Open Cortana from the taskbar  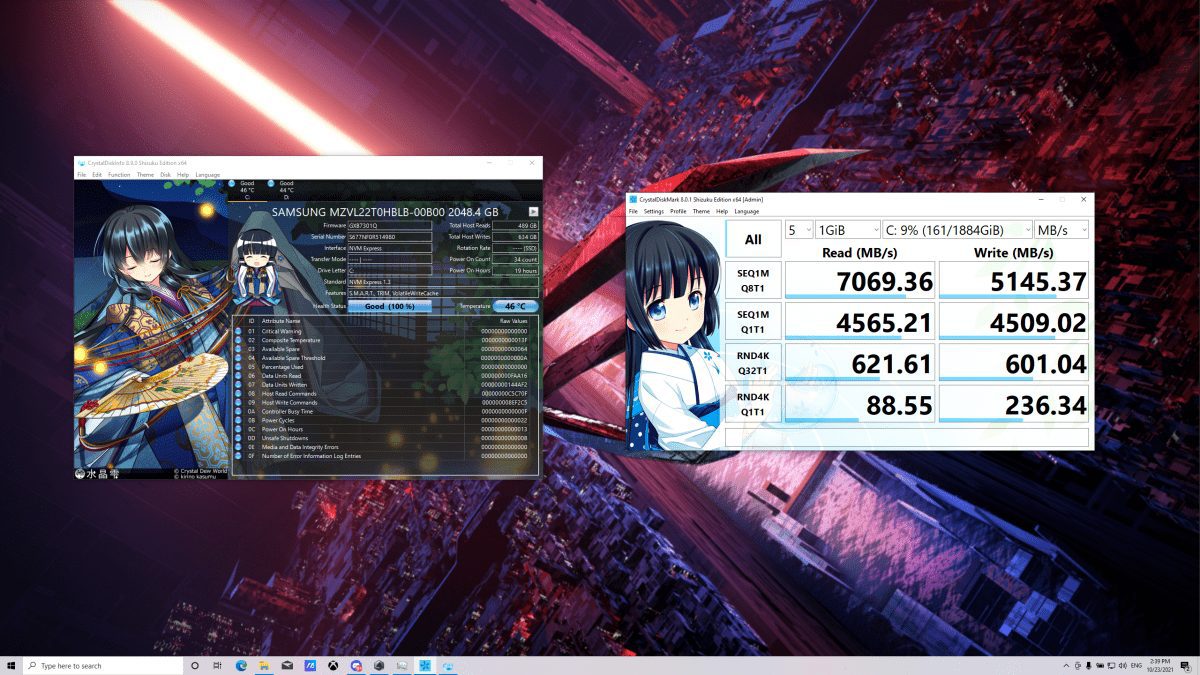coord(194,665)
